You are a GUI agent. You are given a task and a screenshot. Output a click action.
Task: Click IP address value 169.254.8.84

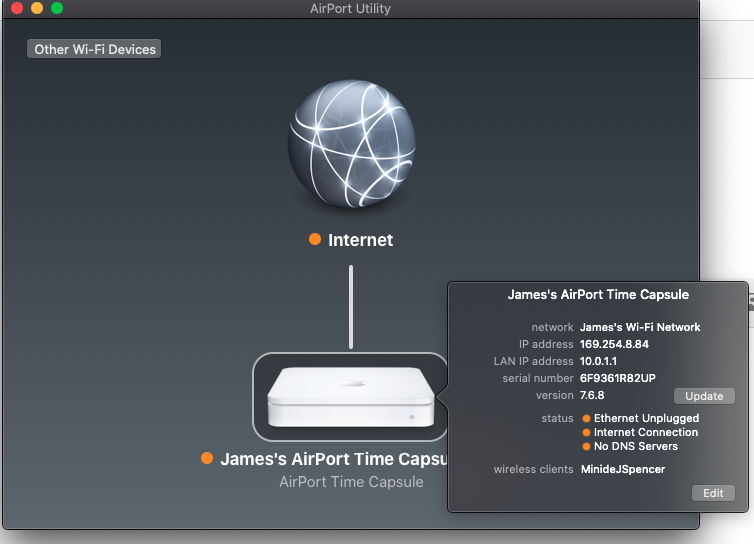tap(614, 344)
